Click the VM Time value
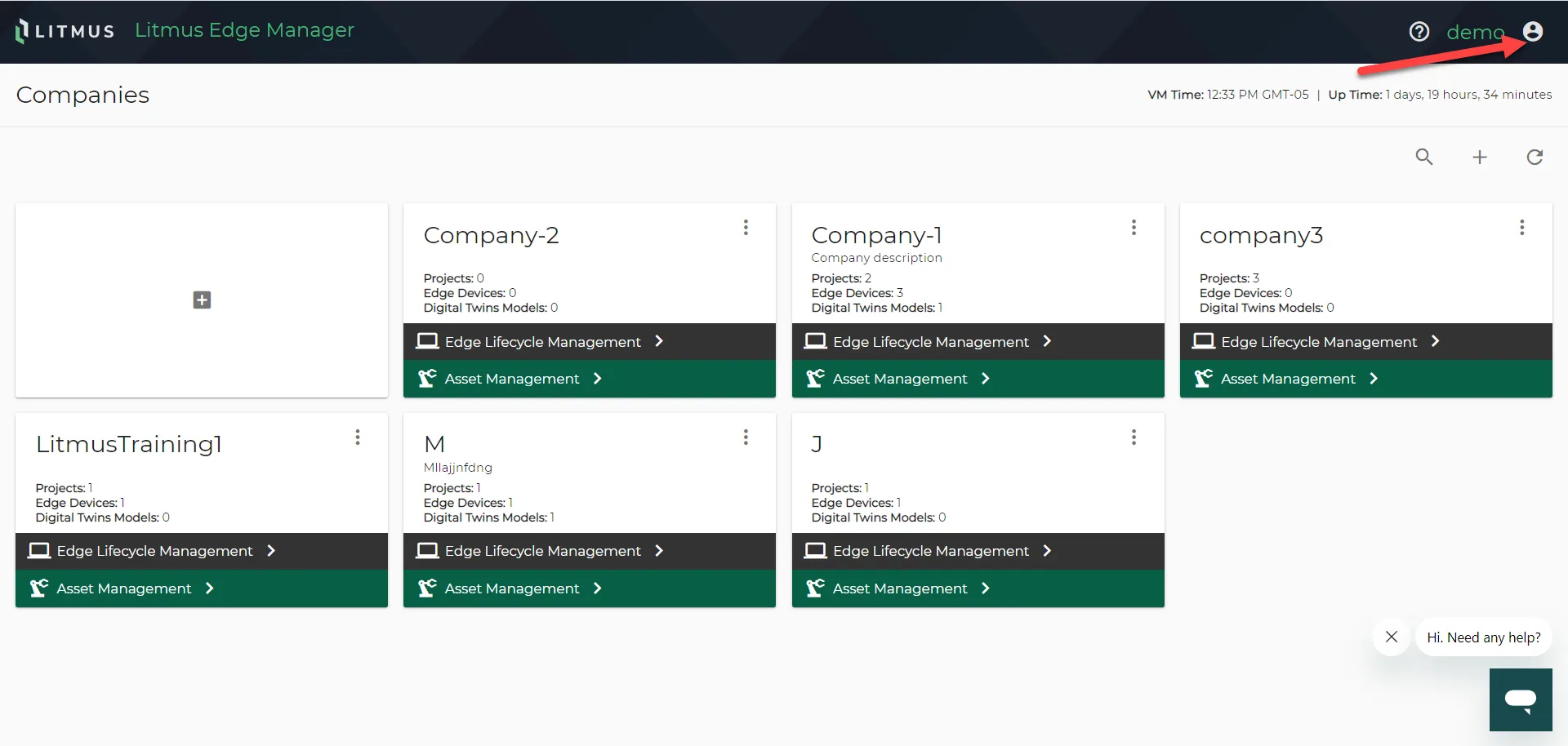Screen dimensions: 1568x746 tap(1258, 95)
